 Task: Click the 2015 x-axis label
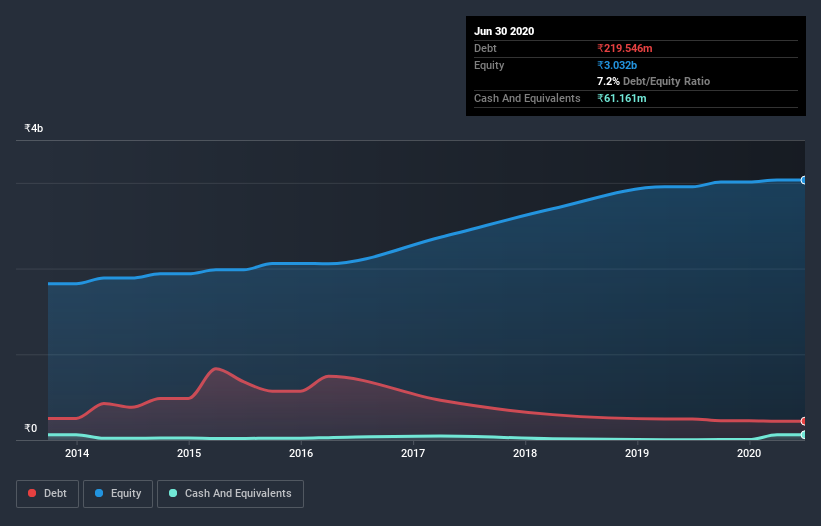(x=189, y=453)
